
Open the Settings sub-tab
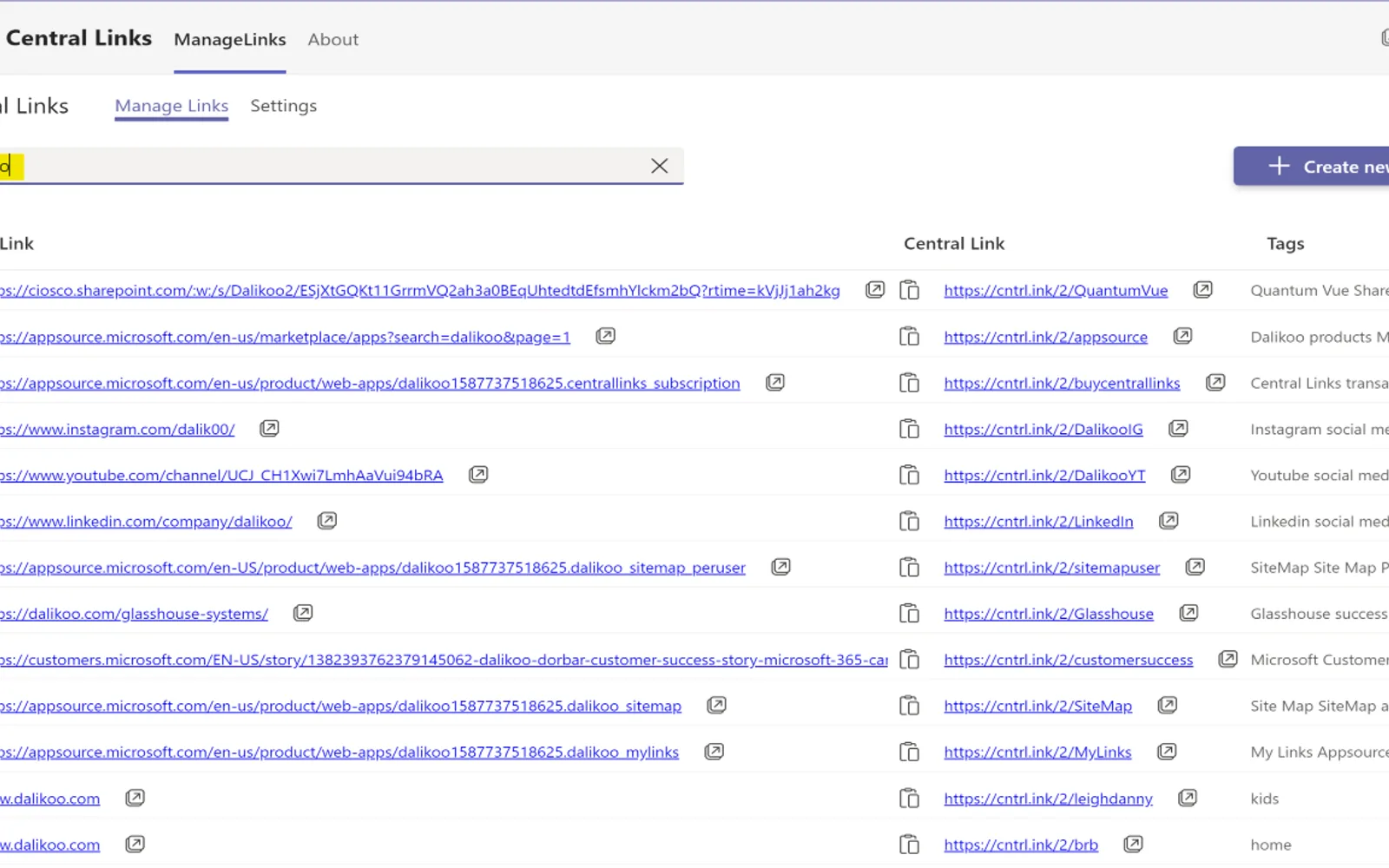tap(284, 106)
